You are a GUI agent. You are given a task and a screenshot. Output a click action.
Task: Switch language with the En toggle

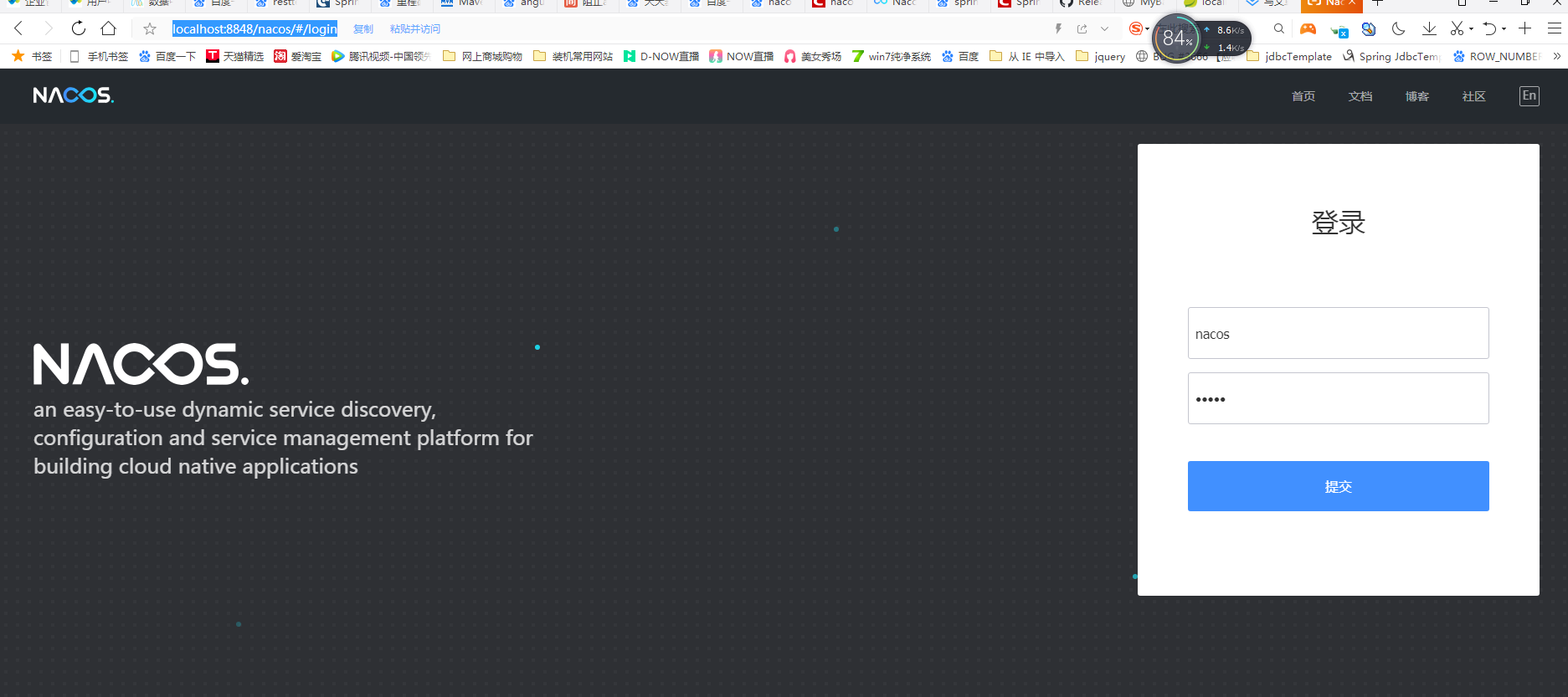pos(1529,95)
